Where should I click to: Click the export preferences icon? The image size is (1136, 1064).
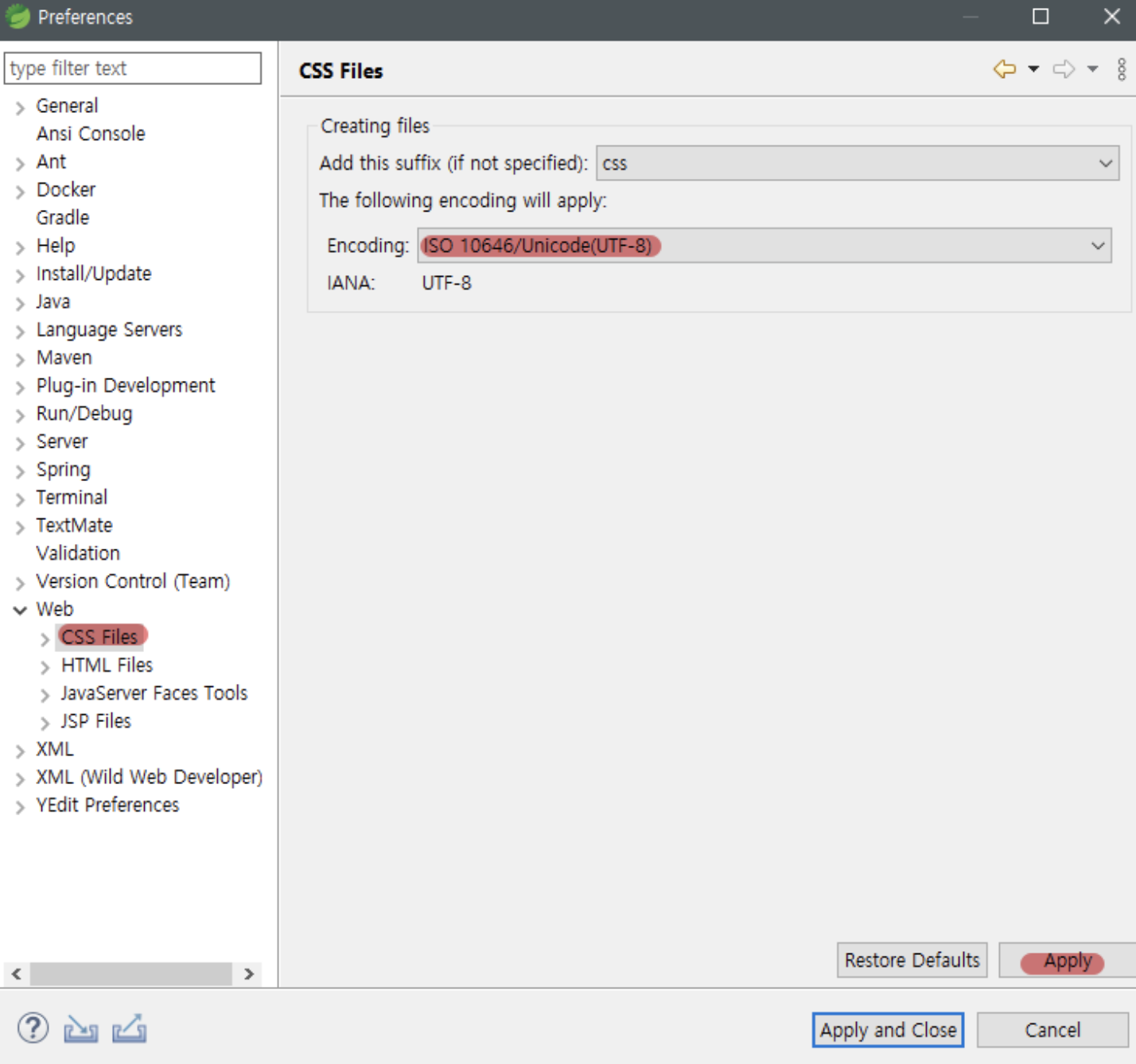pos(129,1028)
